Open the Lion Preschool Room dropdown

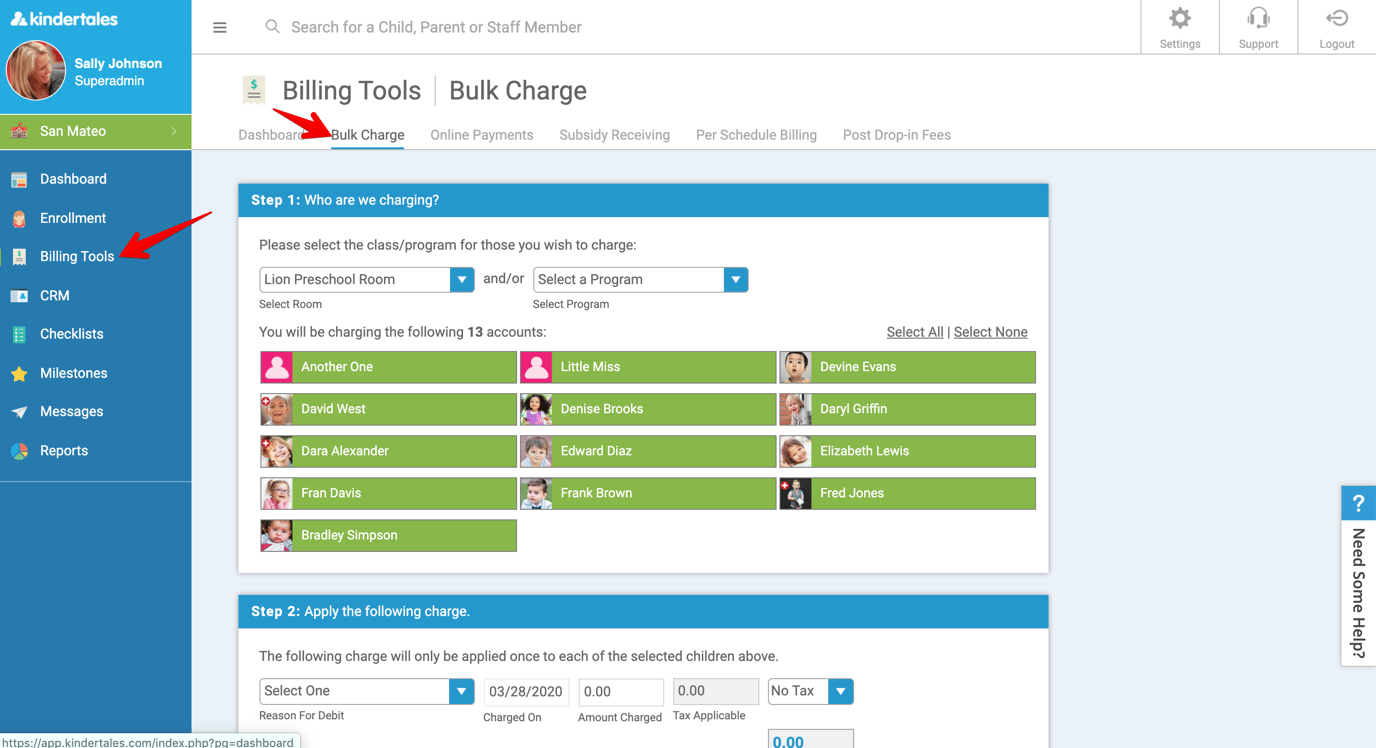366,280
